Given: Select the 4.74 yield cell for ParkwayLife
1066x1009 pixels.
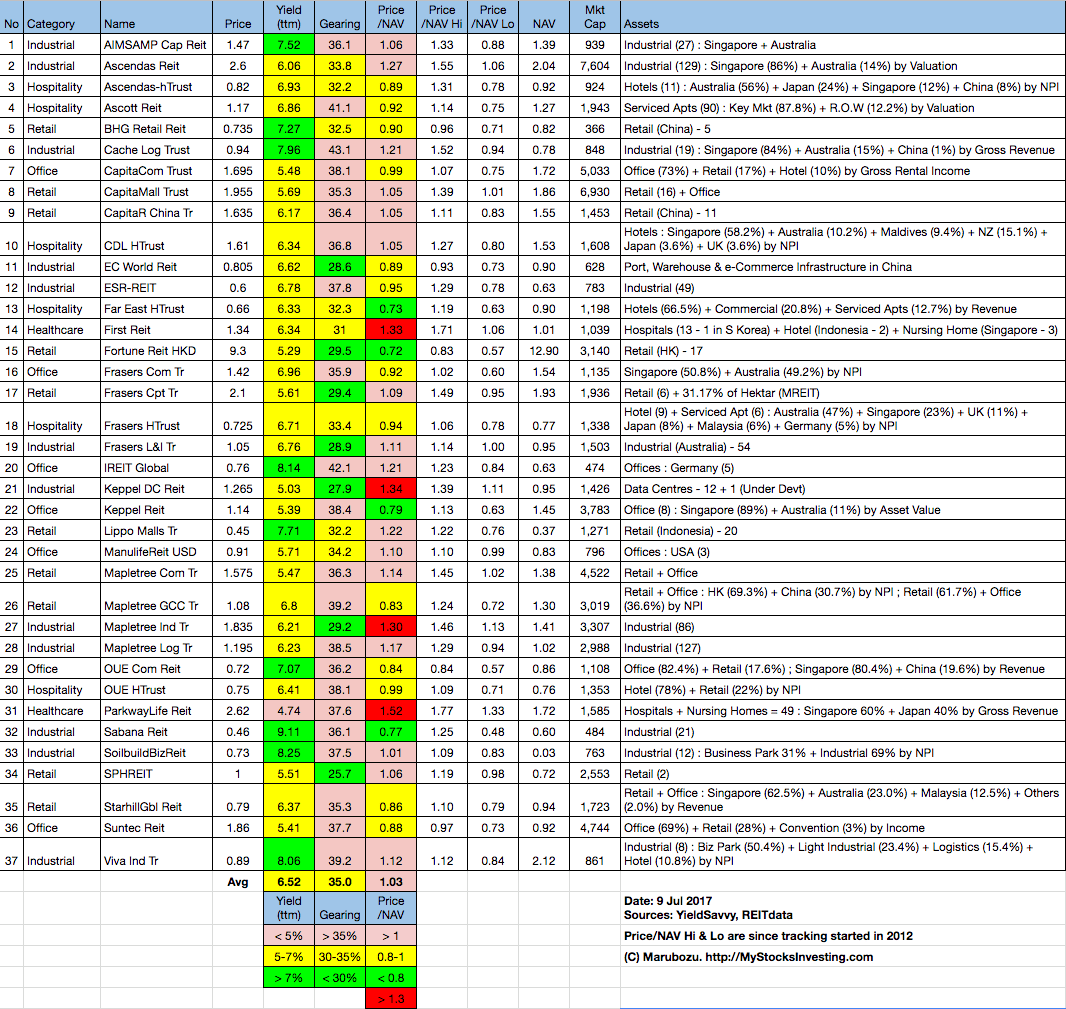Looking at the screenshot, I should [x=289, y=712].
